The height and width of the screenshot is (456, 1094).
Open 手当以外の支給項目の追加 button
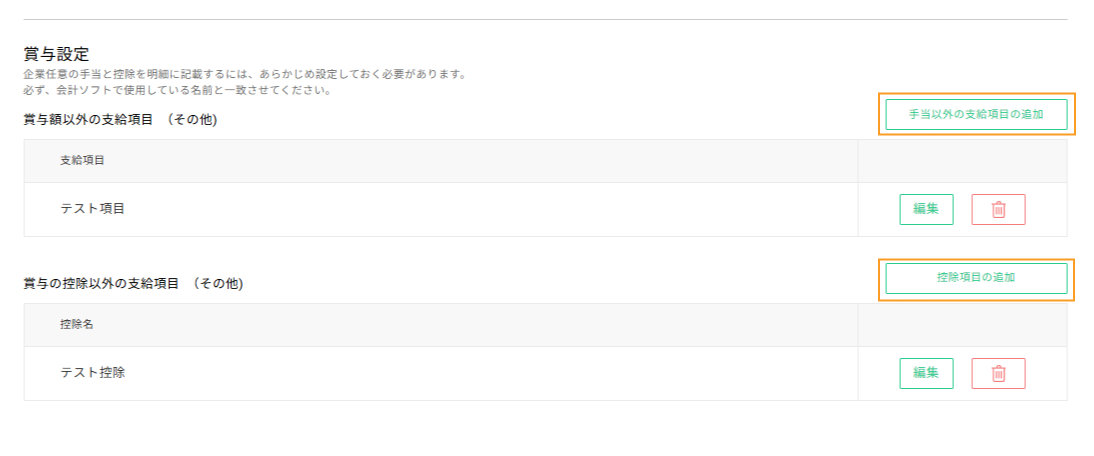point(976,115)
